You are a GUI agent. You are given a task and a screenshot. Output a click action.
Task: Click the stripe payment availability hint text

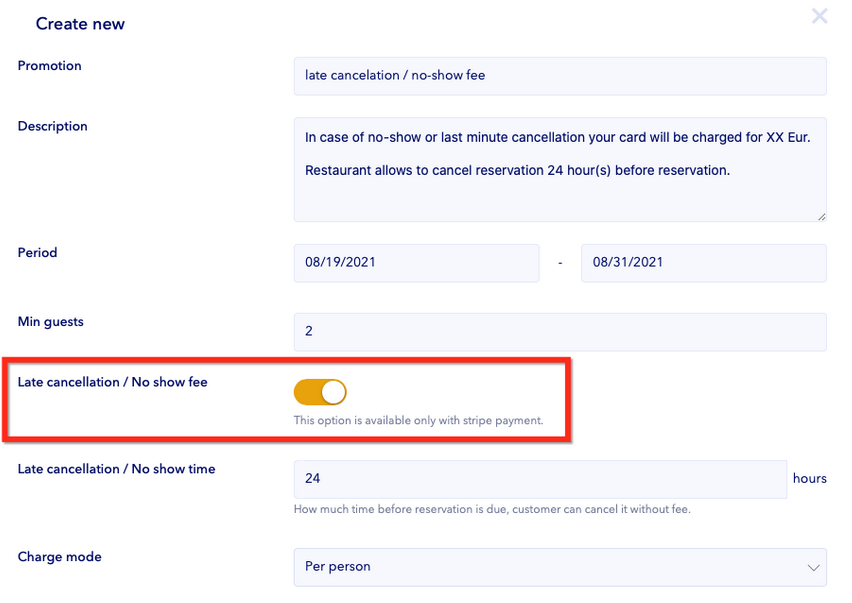coord(418,421)
